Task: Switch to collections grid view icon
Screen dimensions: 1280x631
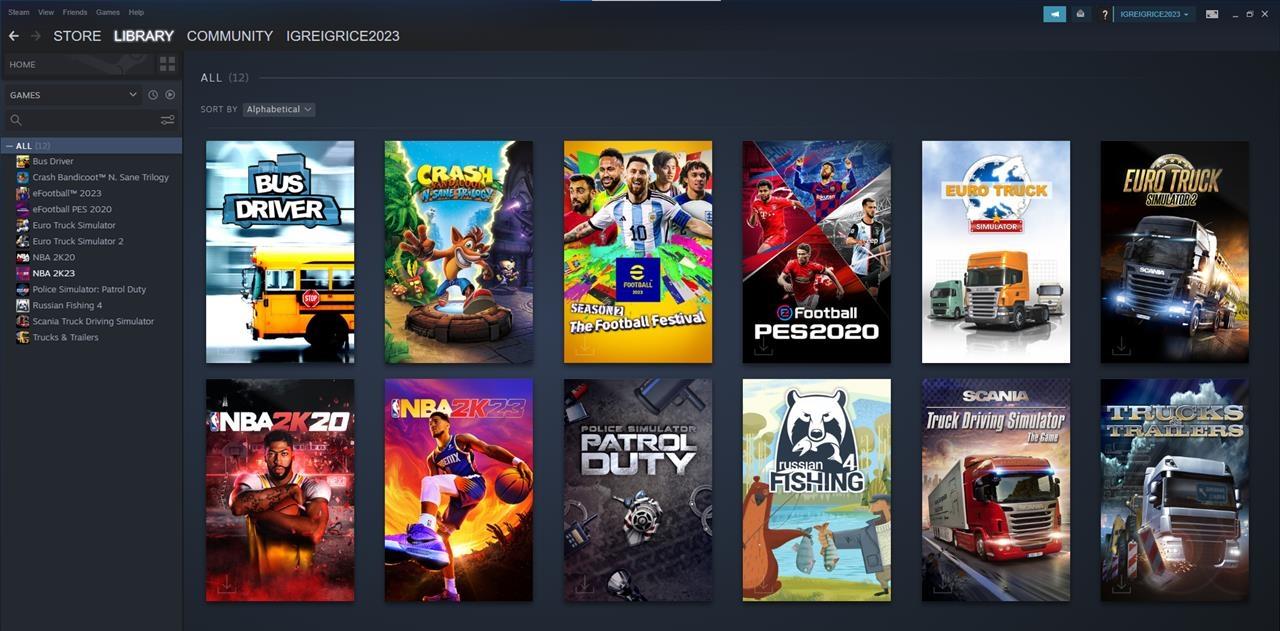Action: 167,64
